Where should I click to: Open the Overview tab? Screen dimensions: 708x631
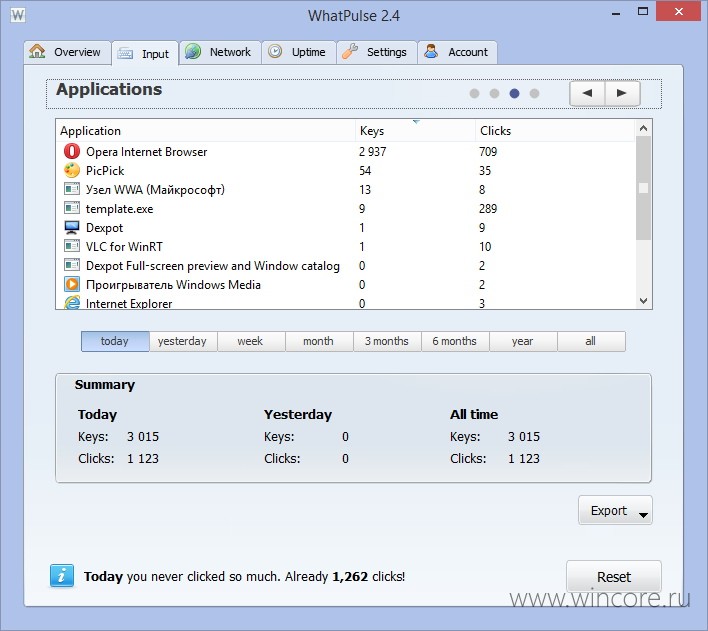[67, 52]
